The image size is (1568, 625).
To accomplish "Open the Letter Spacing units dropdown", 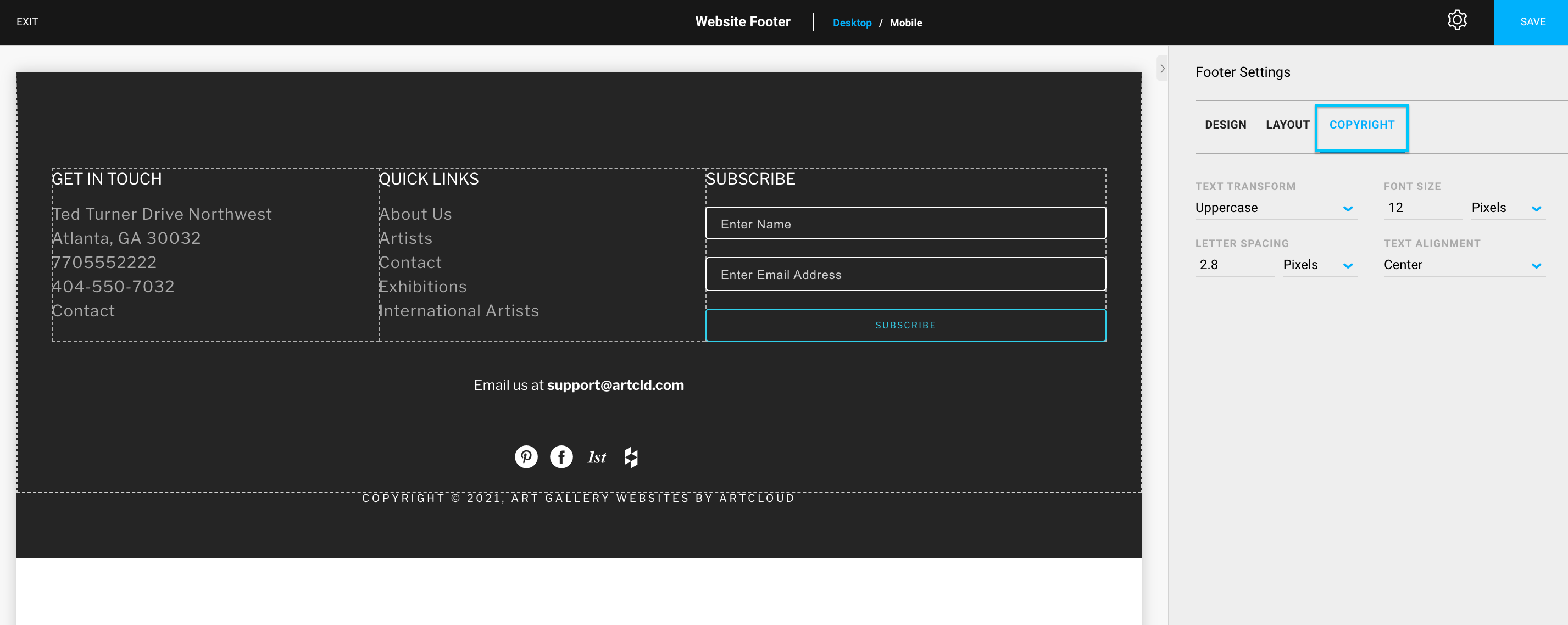I will pos(1320,265).
